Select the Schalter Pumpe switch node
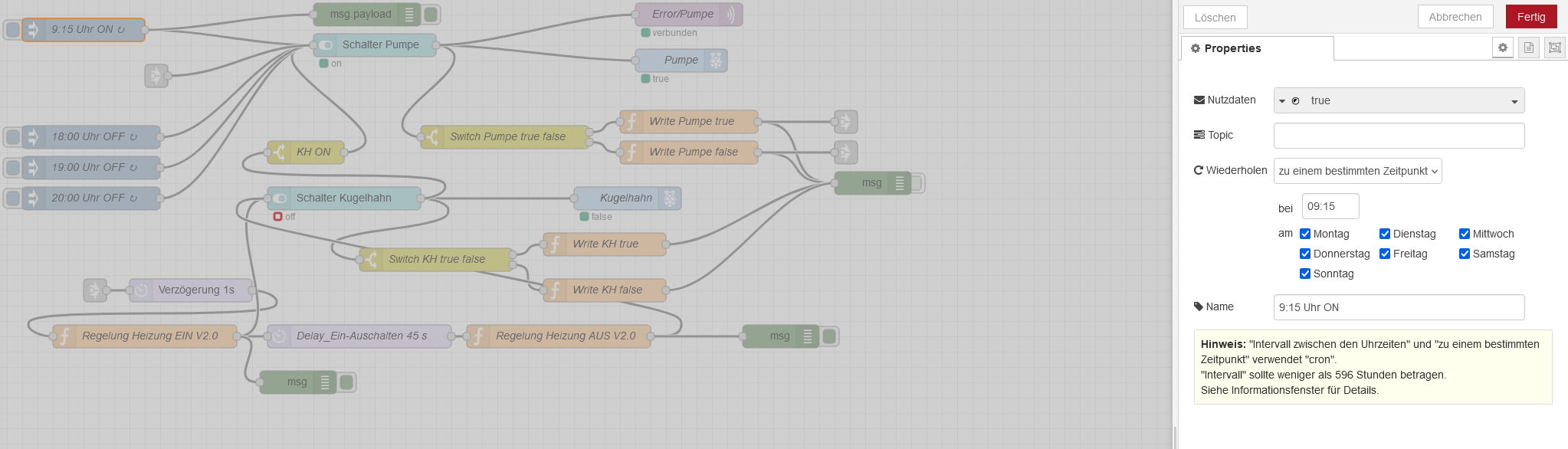The image size is (1568, 449). click(375, 45)
